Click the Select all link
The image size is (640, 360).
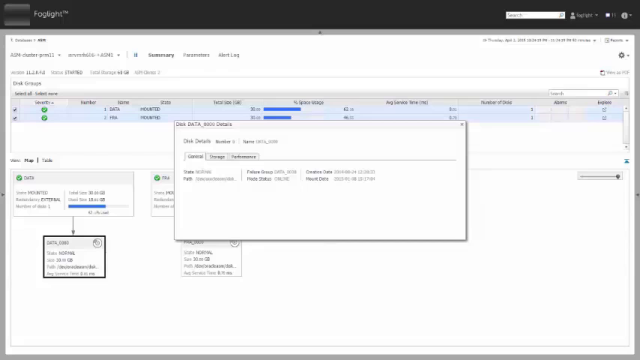(x=23, y=94)
